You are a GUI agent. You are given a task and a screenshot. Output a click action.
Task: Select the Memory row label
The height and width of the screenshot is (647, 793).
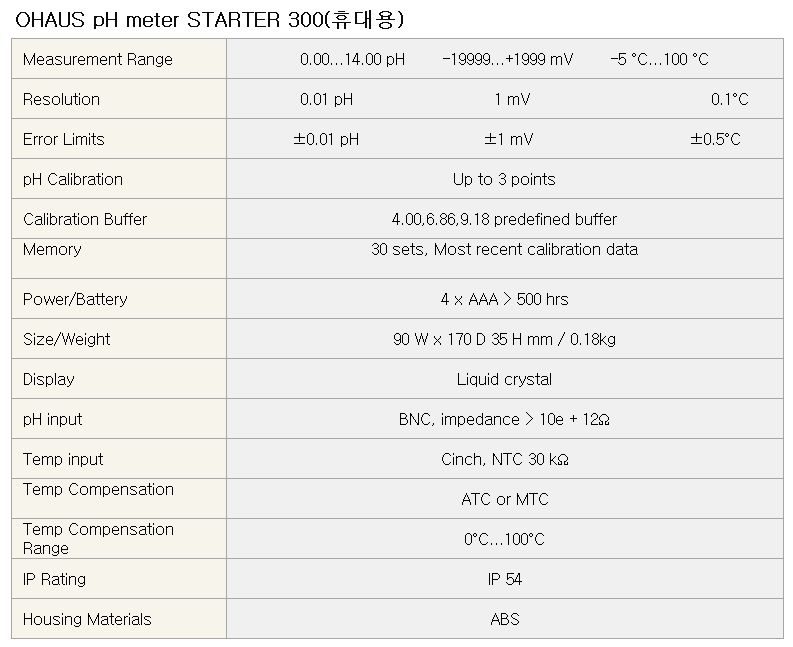[x=52, y=249]
